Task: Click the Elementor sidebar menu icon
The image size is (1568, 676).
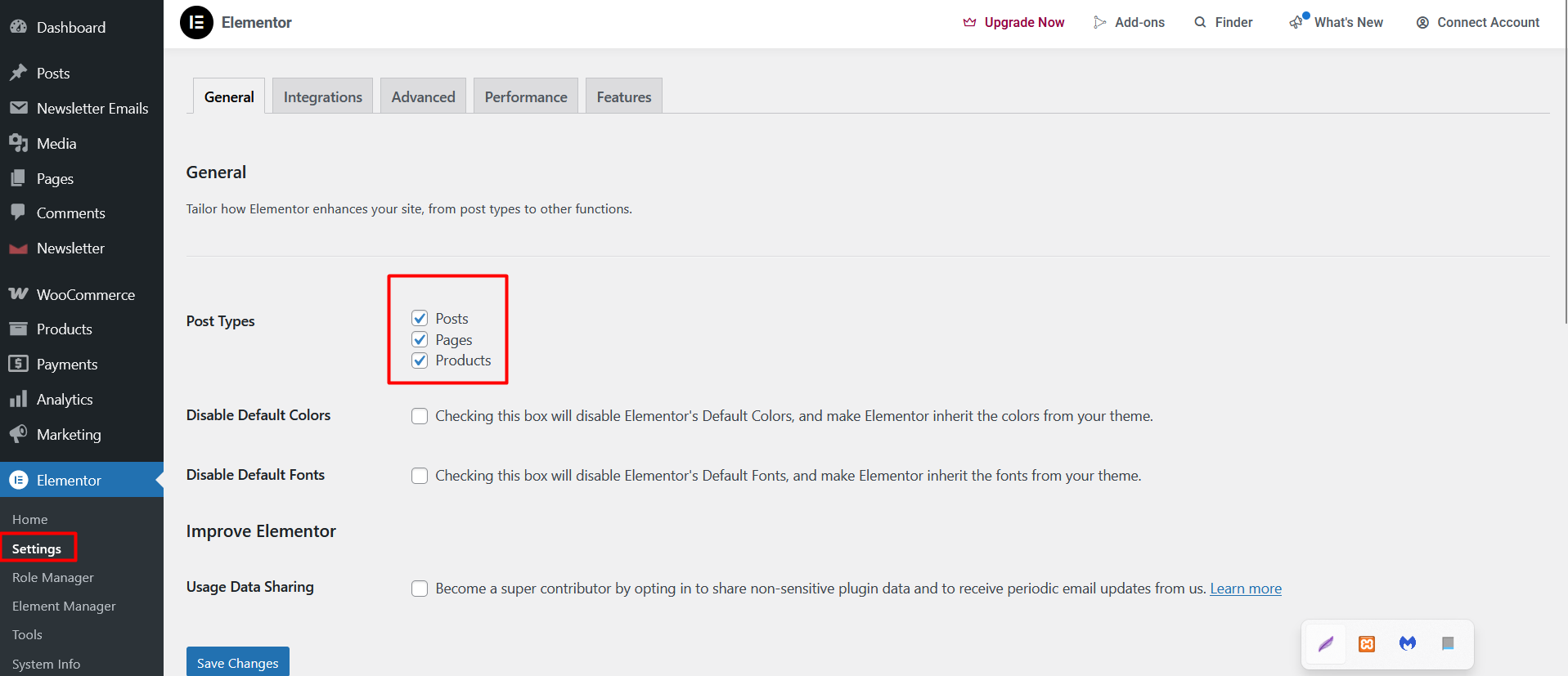Action: tap(18, 480)
